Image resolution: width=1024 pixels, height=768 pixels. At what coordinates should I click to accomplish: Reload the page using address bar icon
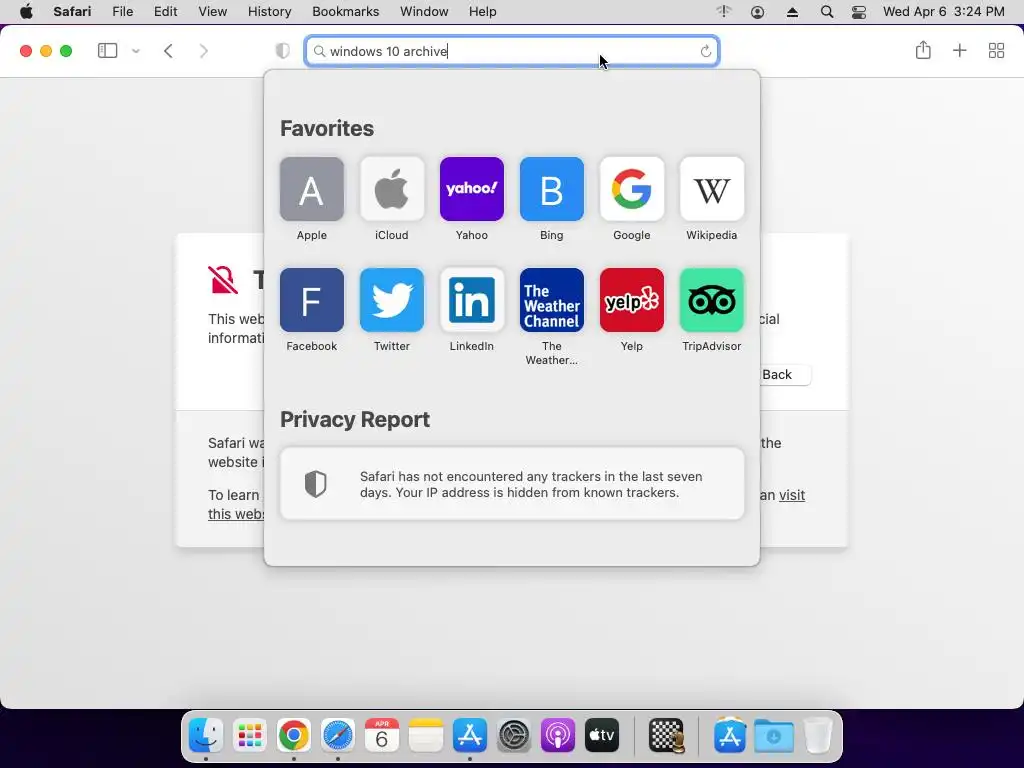coord(706,51)
